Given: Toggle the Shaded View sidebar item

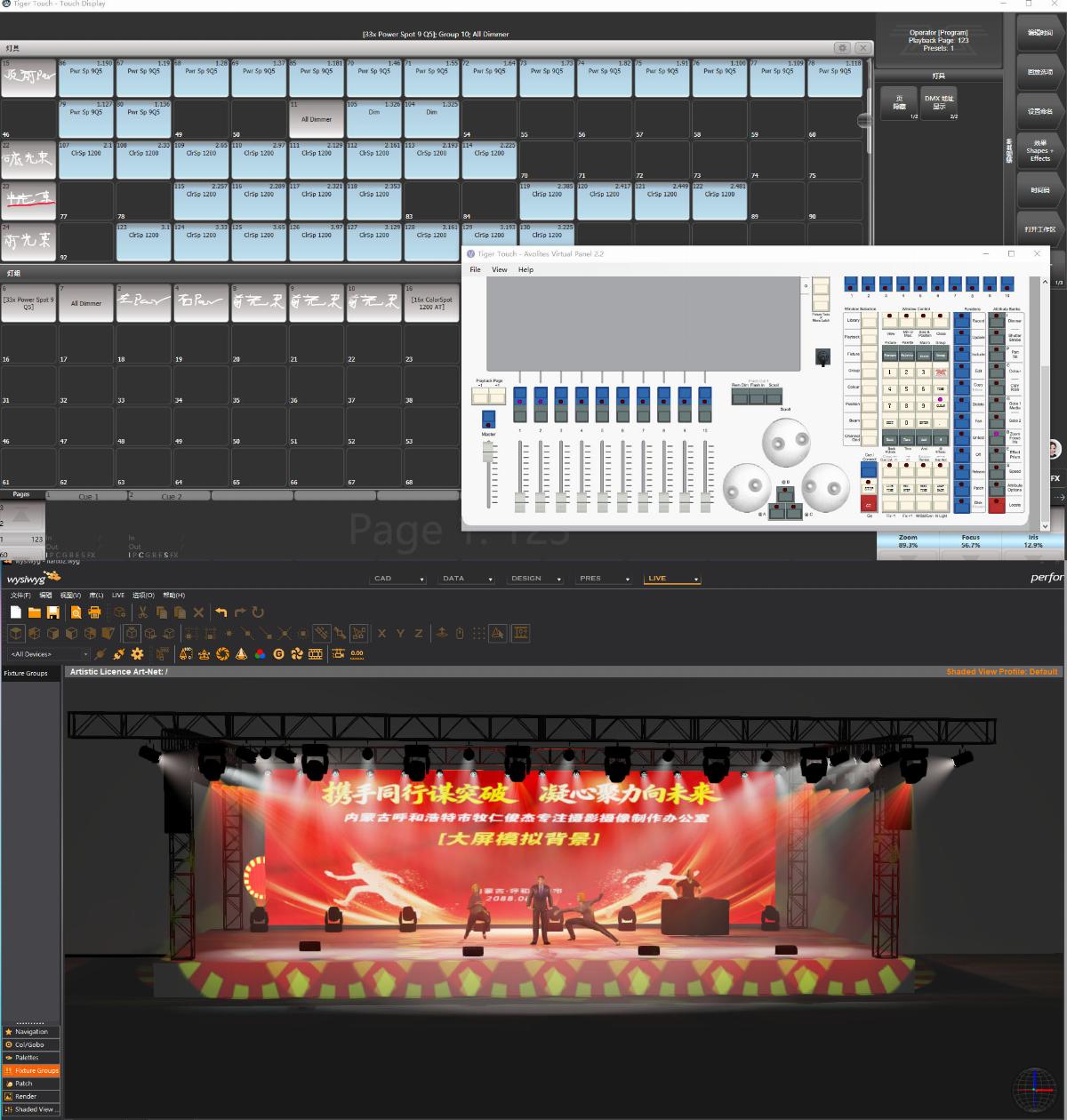Looking at the screenshot, I should [x=31, y=1109].
